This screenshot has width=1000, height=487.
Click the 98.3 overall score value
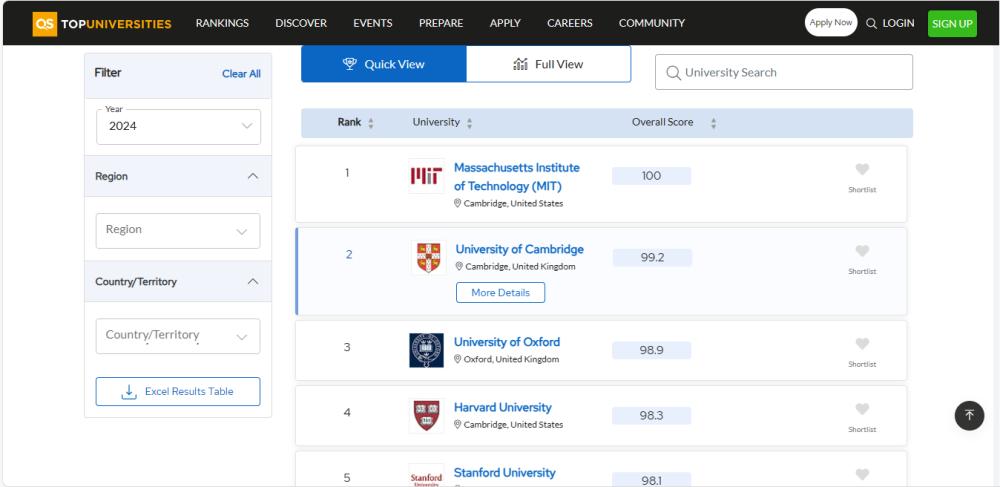tap(651, 416)
